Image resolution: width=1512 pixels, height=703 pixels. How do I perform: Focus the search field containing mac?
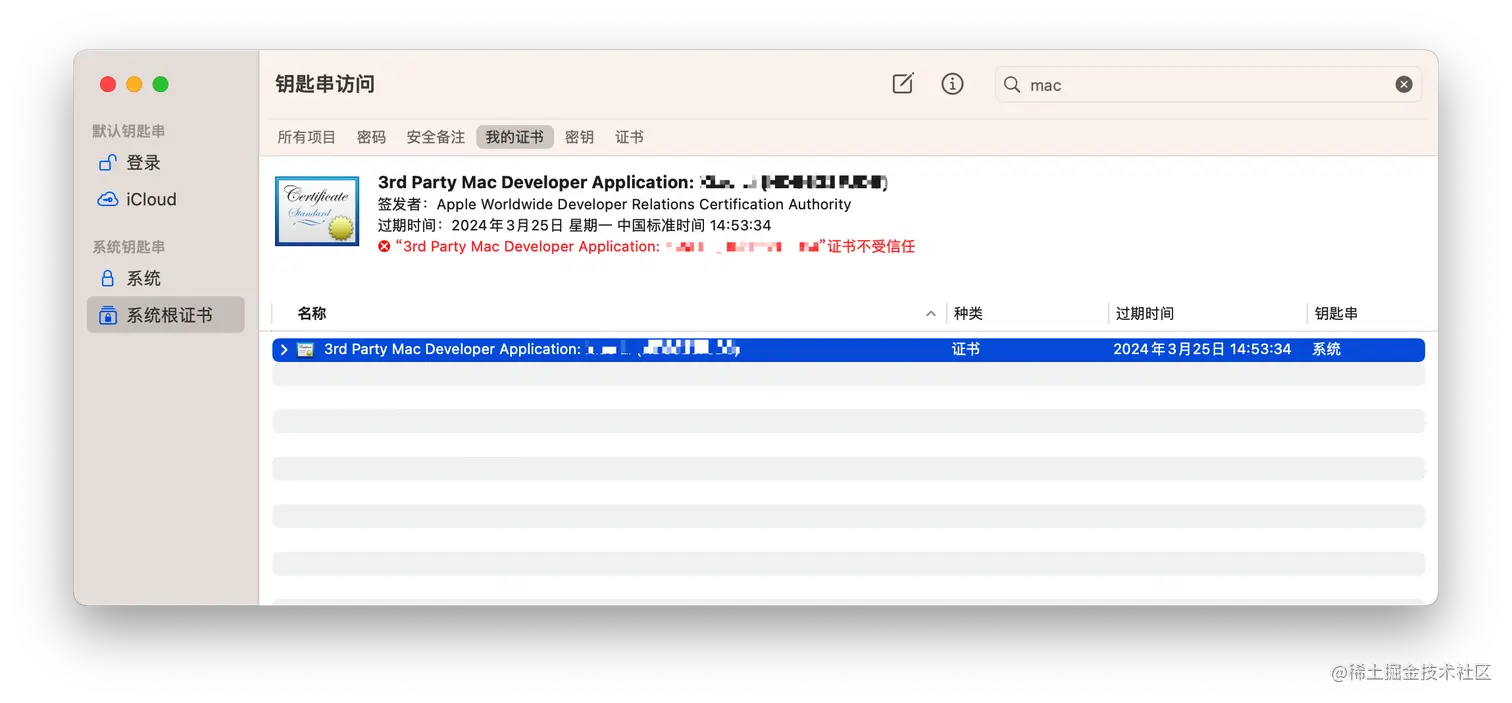coord(1208,85)
